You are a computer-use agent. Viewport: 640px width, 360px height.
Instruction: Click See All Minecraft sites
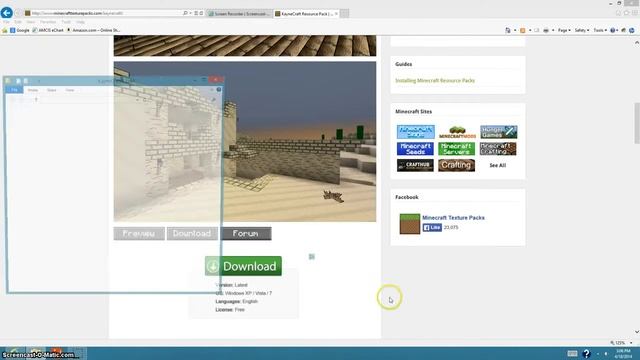coord(498,165)
